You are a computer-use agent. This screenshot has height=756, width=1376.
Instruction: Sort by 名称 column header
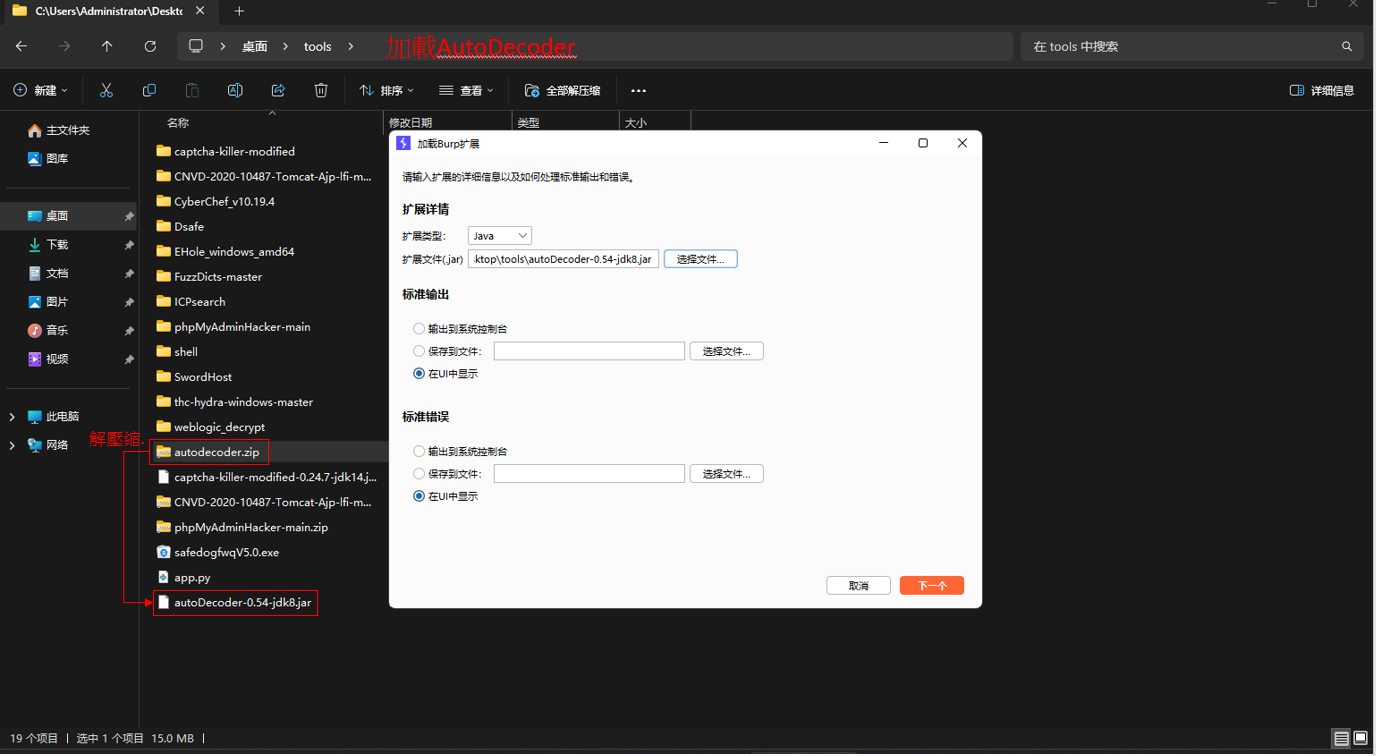coord(178,122)
